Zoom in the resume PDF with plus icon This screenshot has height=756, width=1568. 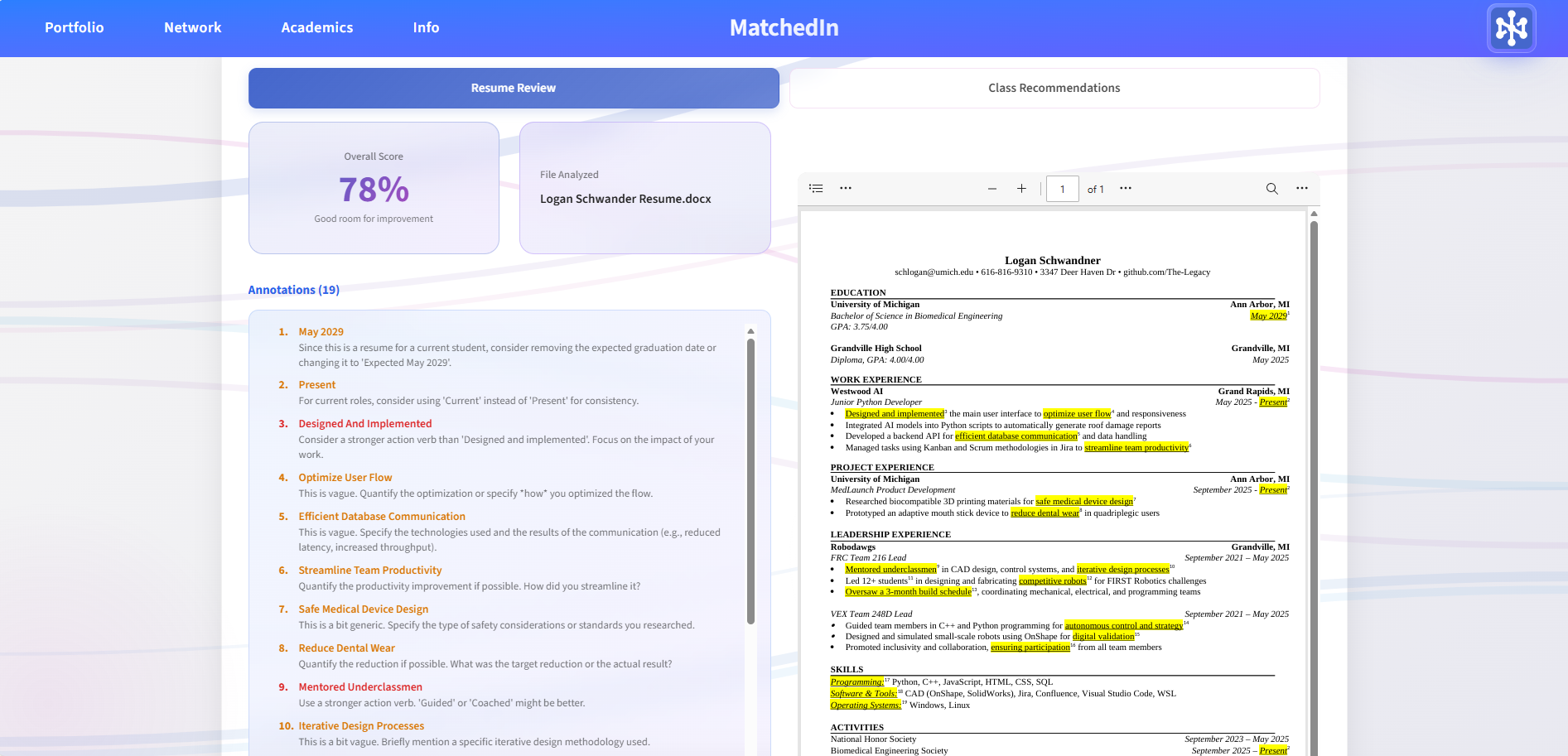(1021, 189)
